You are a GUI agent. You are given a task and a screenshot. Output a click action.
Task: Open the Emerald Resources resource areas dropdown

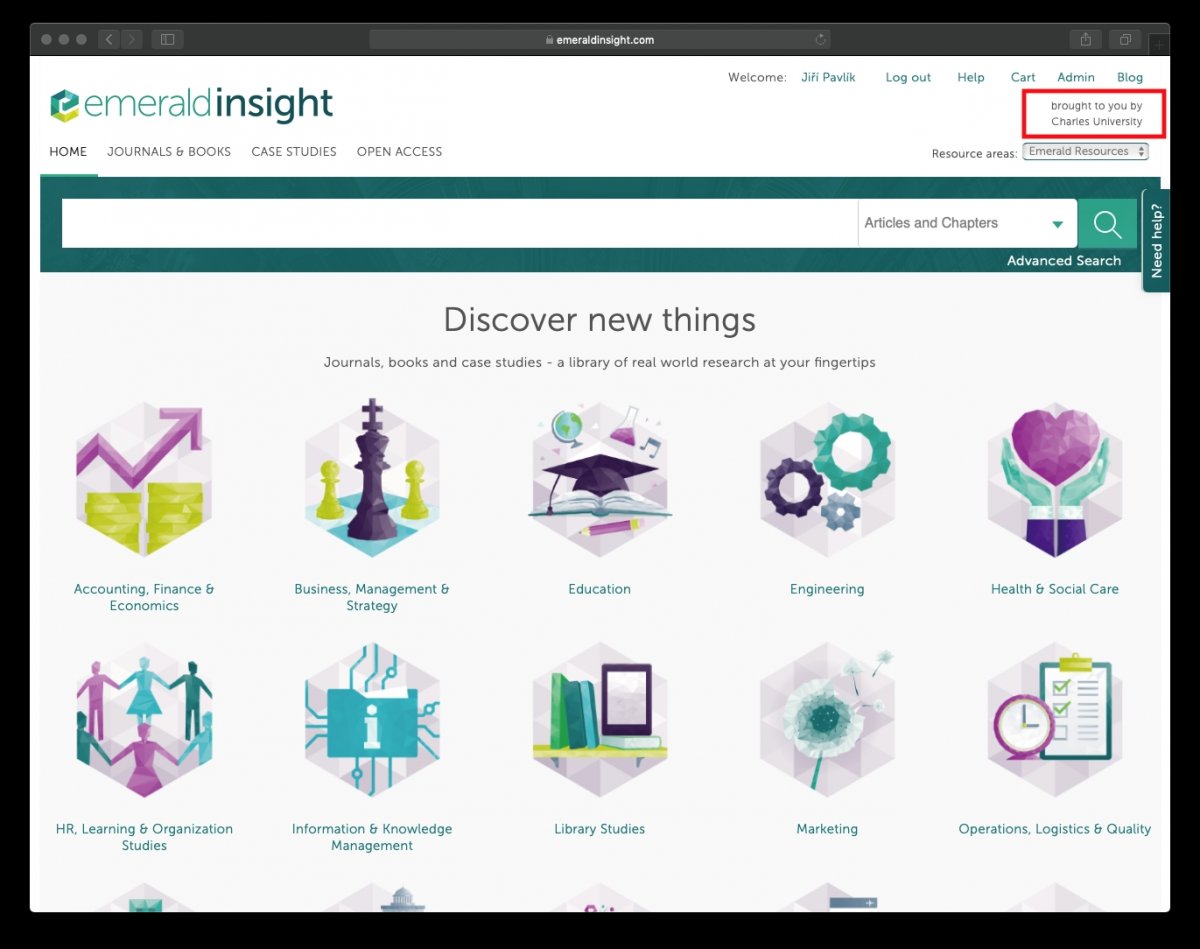[1085, 152]
